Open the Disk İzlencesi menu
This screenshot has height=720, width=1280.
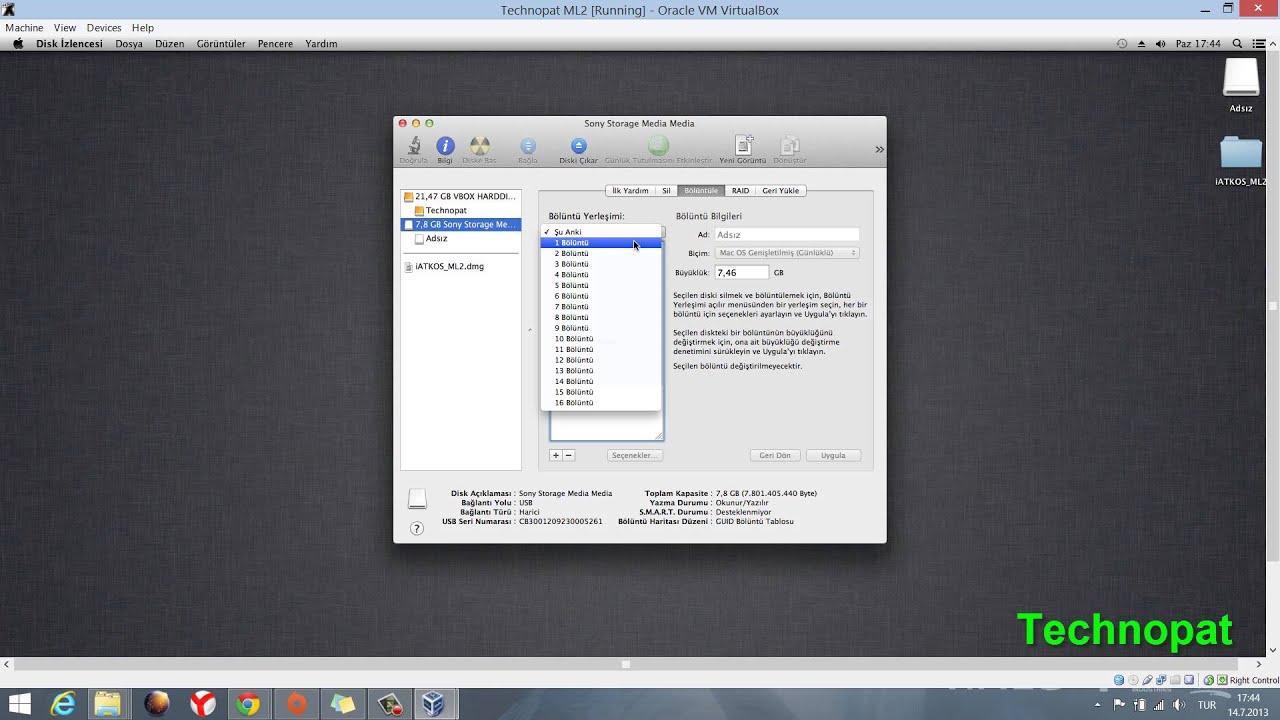point(69,44)
